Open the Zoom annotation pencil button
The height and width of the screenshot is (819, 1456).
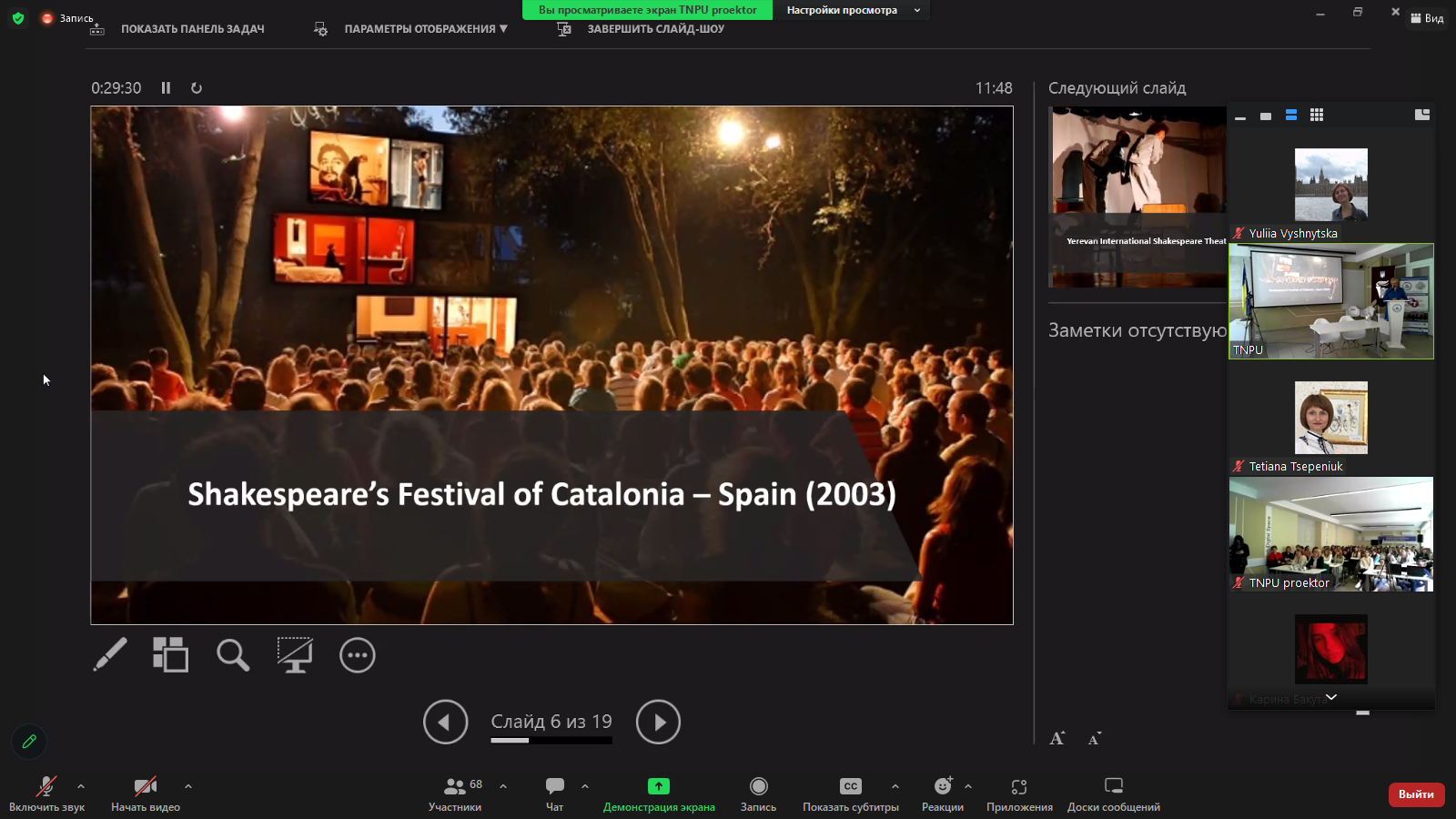(29, 742)
